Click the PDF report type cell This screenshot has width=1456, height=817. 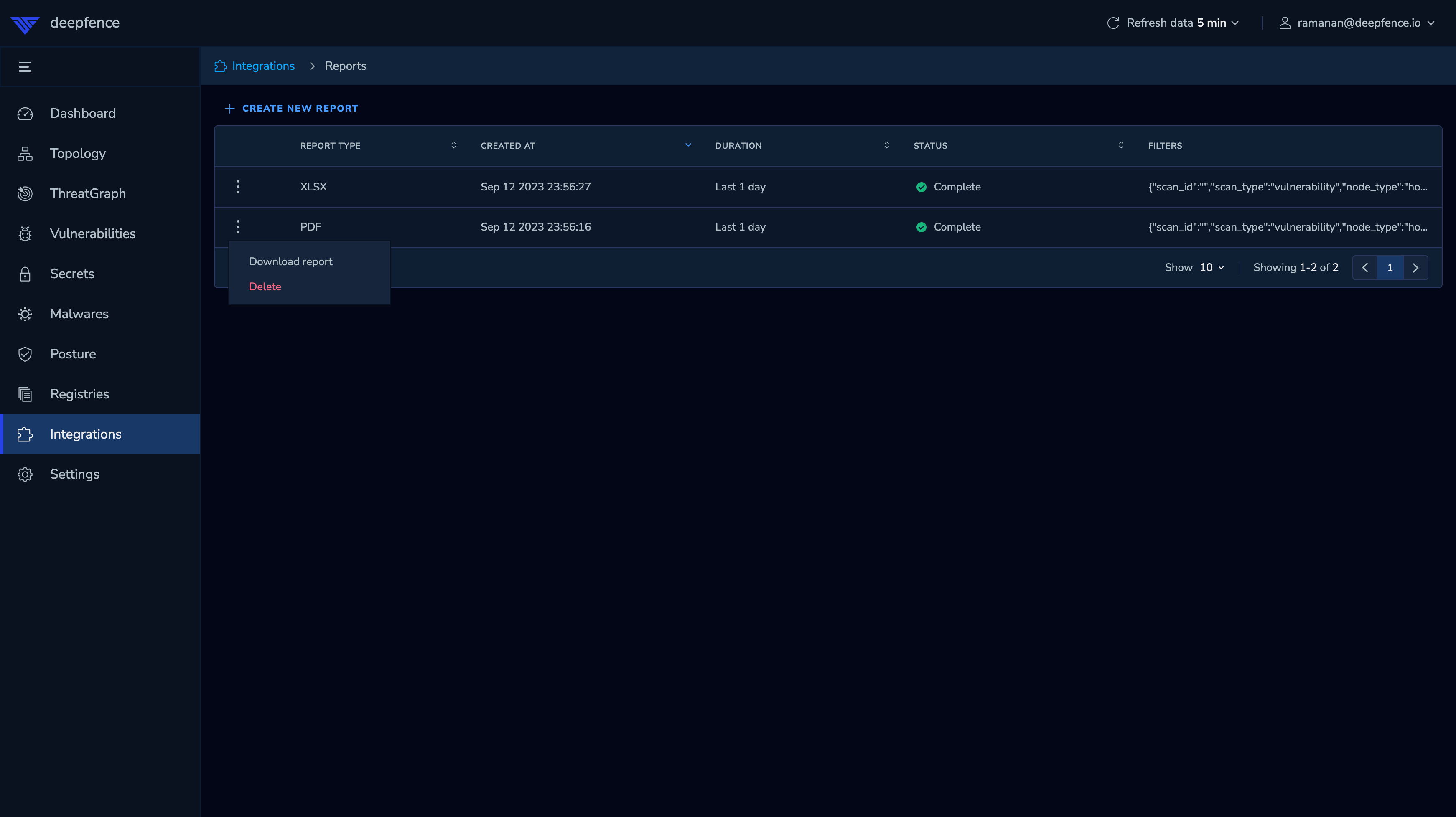click(x=311, y=227)
